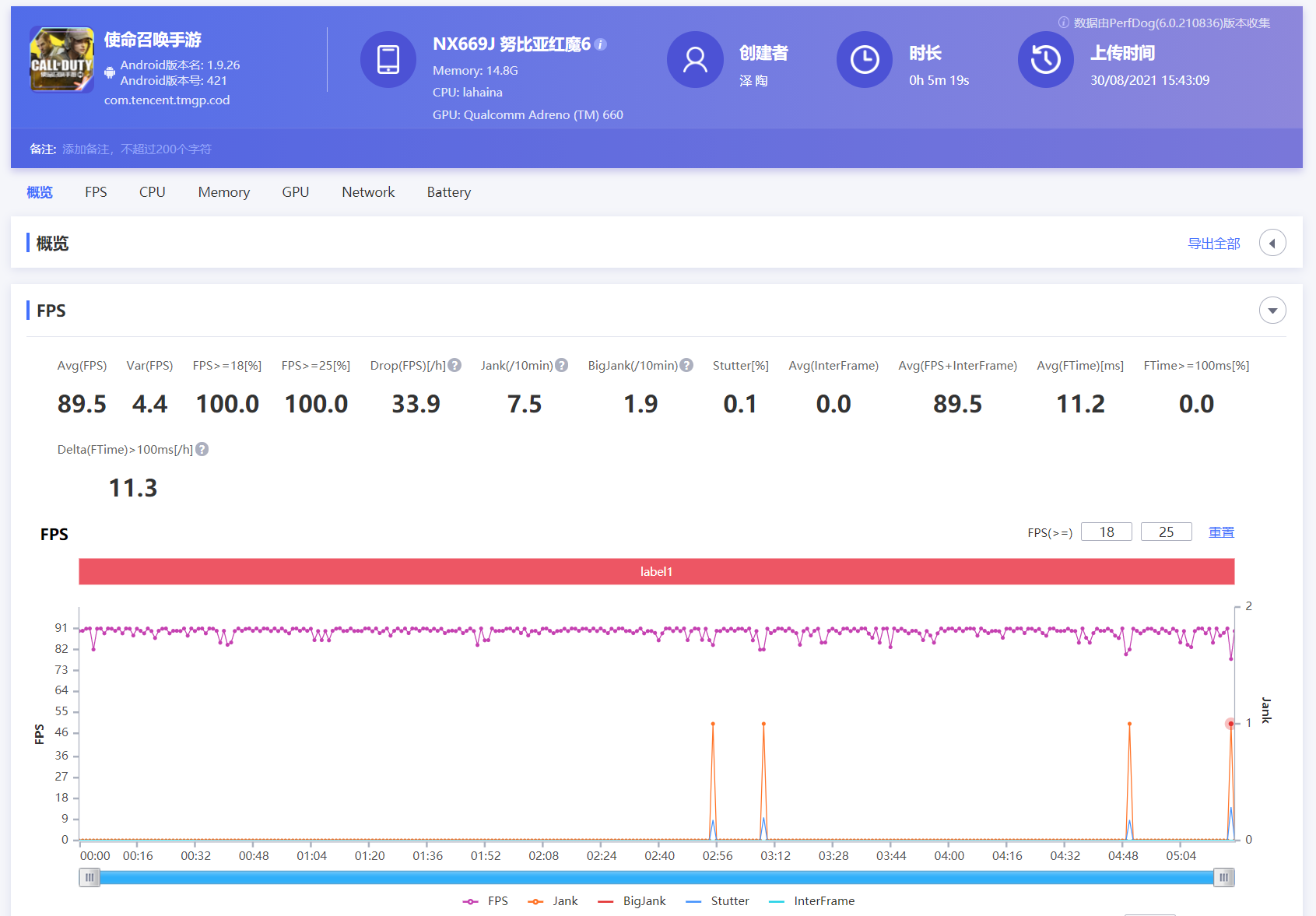The height and width of the screenshot is (916, 1316).
Task: Open the Network tab
Action: click(x=368, y=192)
